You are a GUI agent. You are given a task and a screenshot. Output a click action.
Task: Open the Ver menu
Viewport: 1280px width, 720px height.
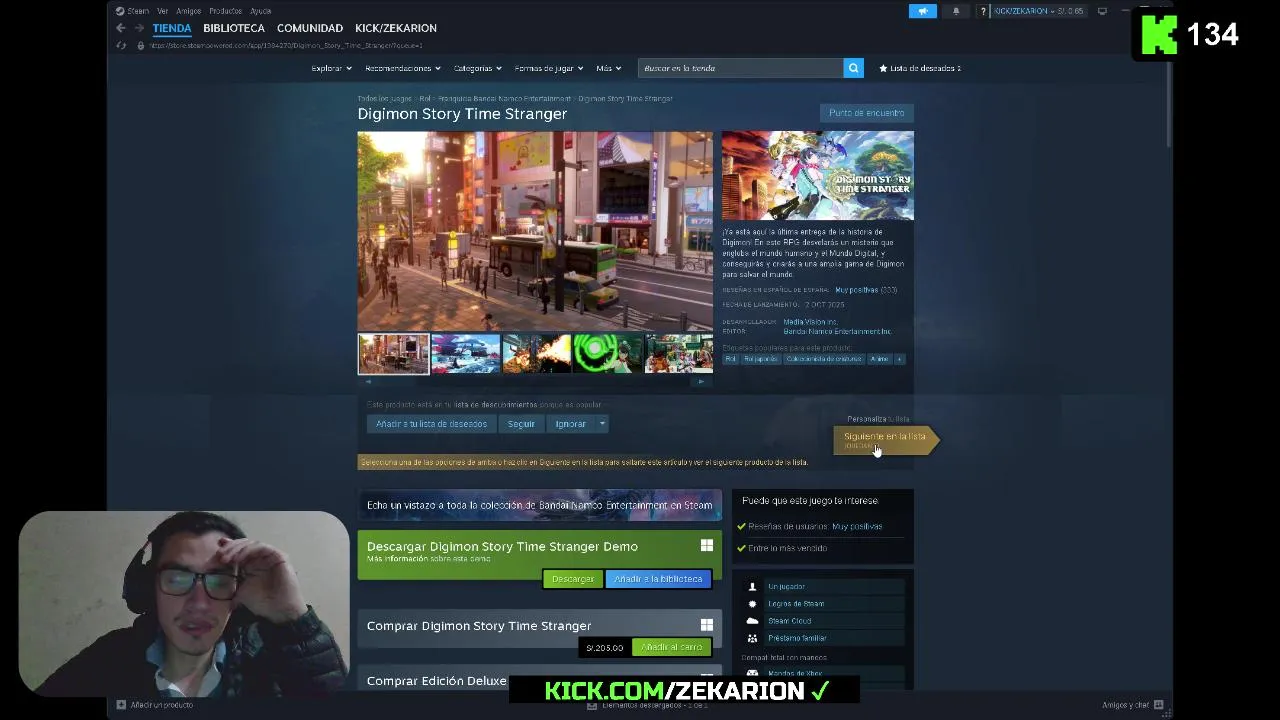coord(162,11)
